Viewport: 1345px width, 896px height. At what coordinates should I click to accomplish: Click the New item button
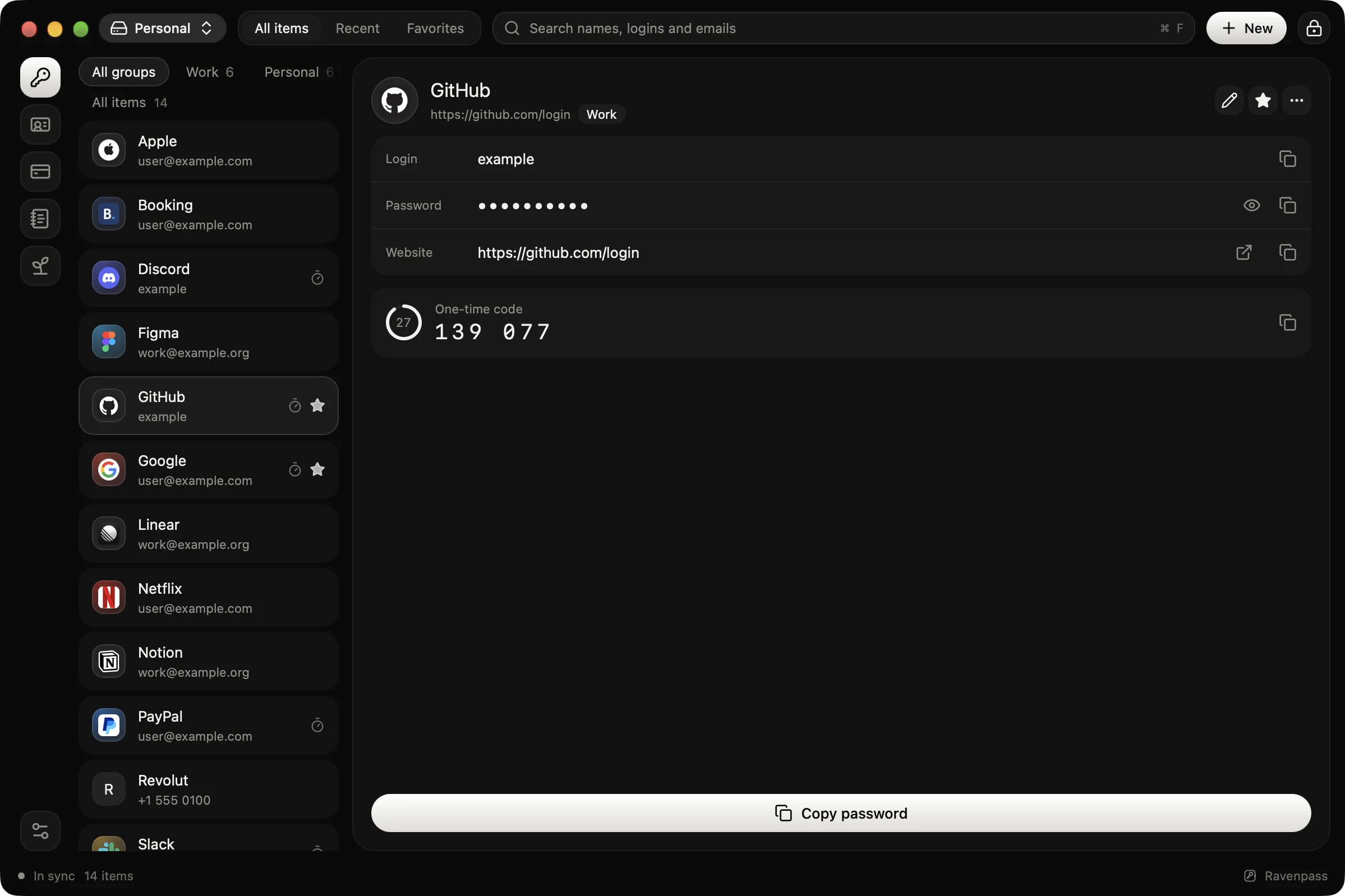tap(1246, 28)
